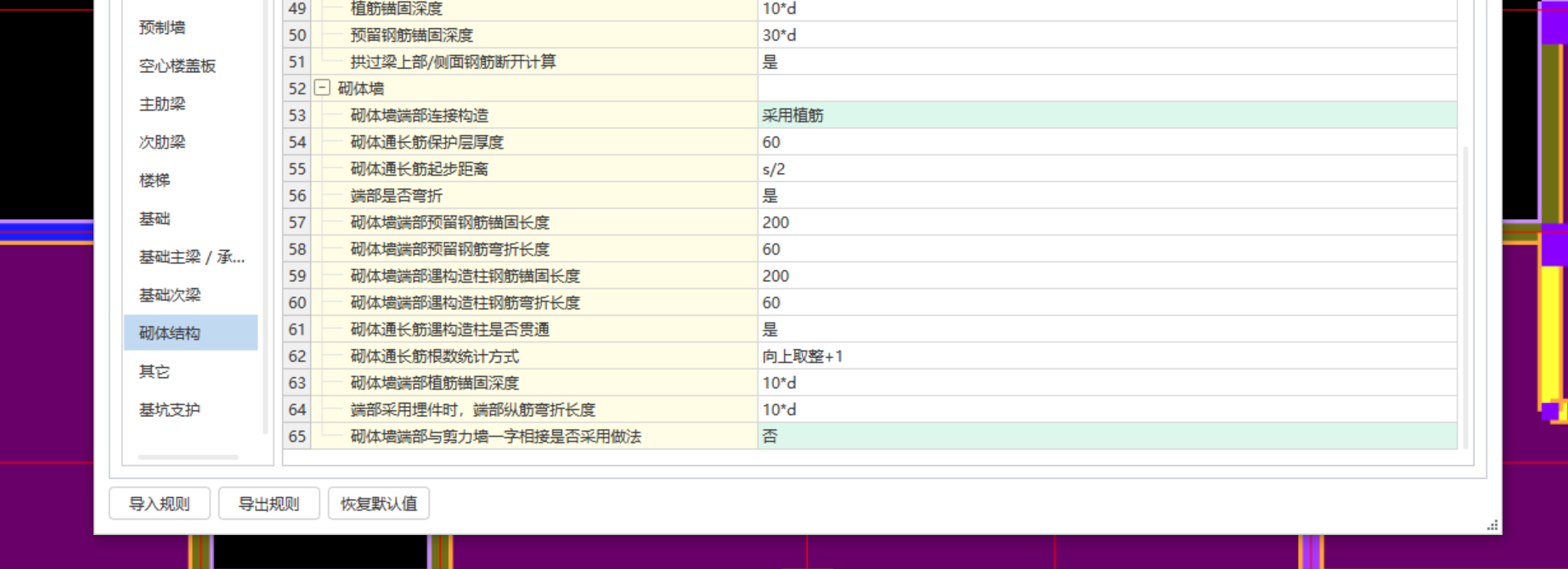Image resolution: width=1568 pixels, height=569 pixels.
Task: Open 基础主梁 / 承... category in sidebar
Action: pos(192,256)
